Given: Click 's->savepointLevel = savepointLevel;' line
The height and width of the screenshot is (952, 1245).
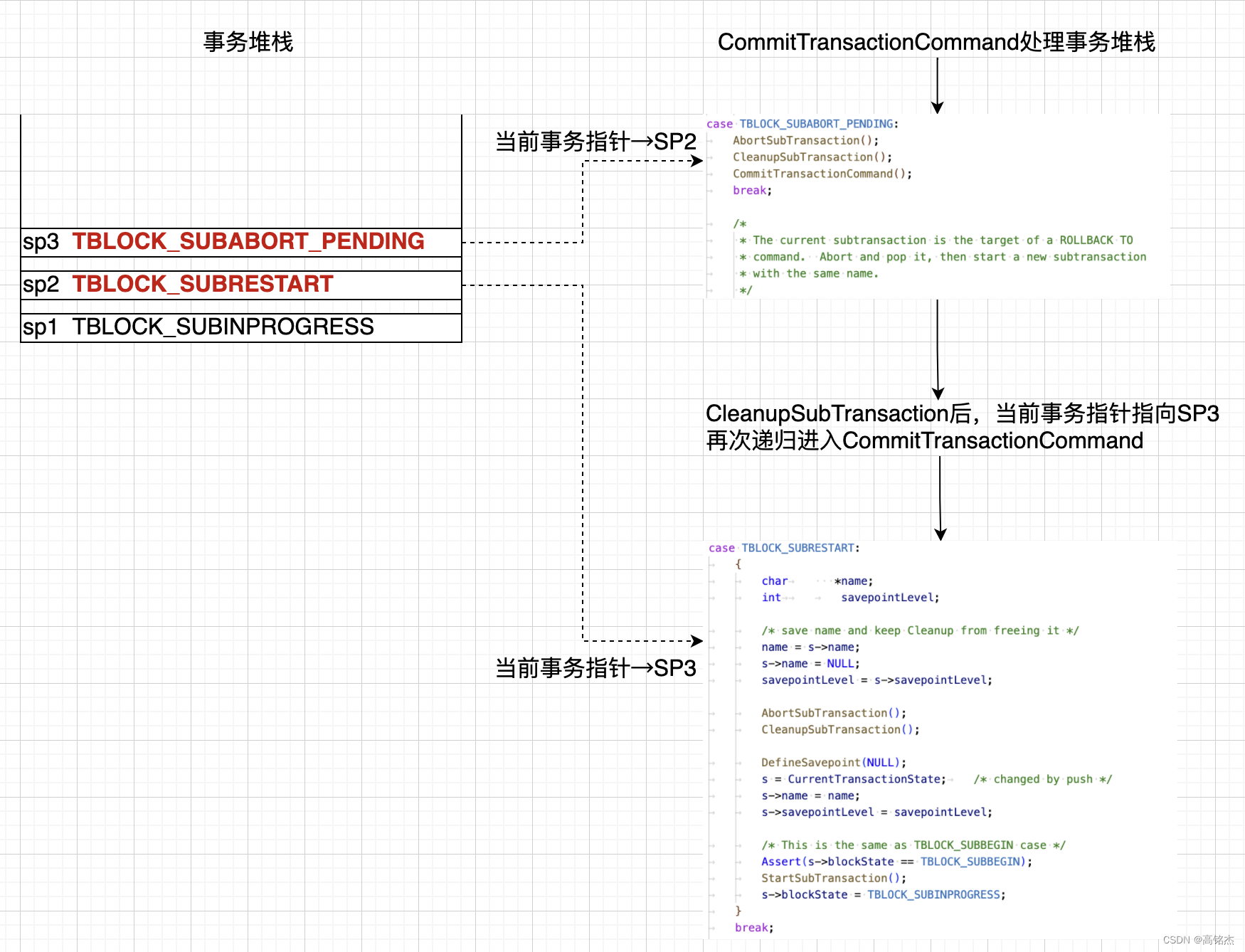Looking at the screenshot, I should click(x=876, y=813).
